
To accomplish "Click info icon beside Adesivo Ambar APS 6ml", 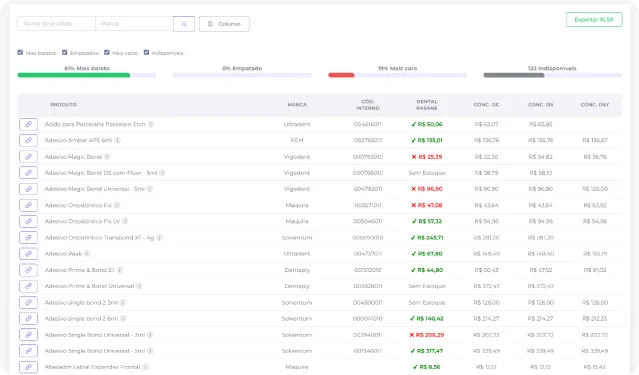I will pyautogui.click(x=117, y=141).
